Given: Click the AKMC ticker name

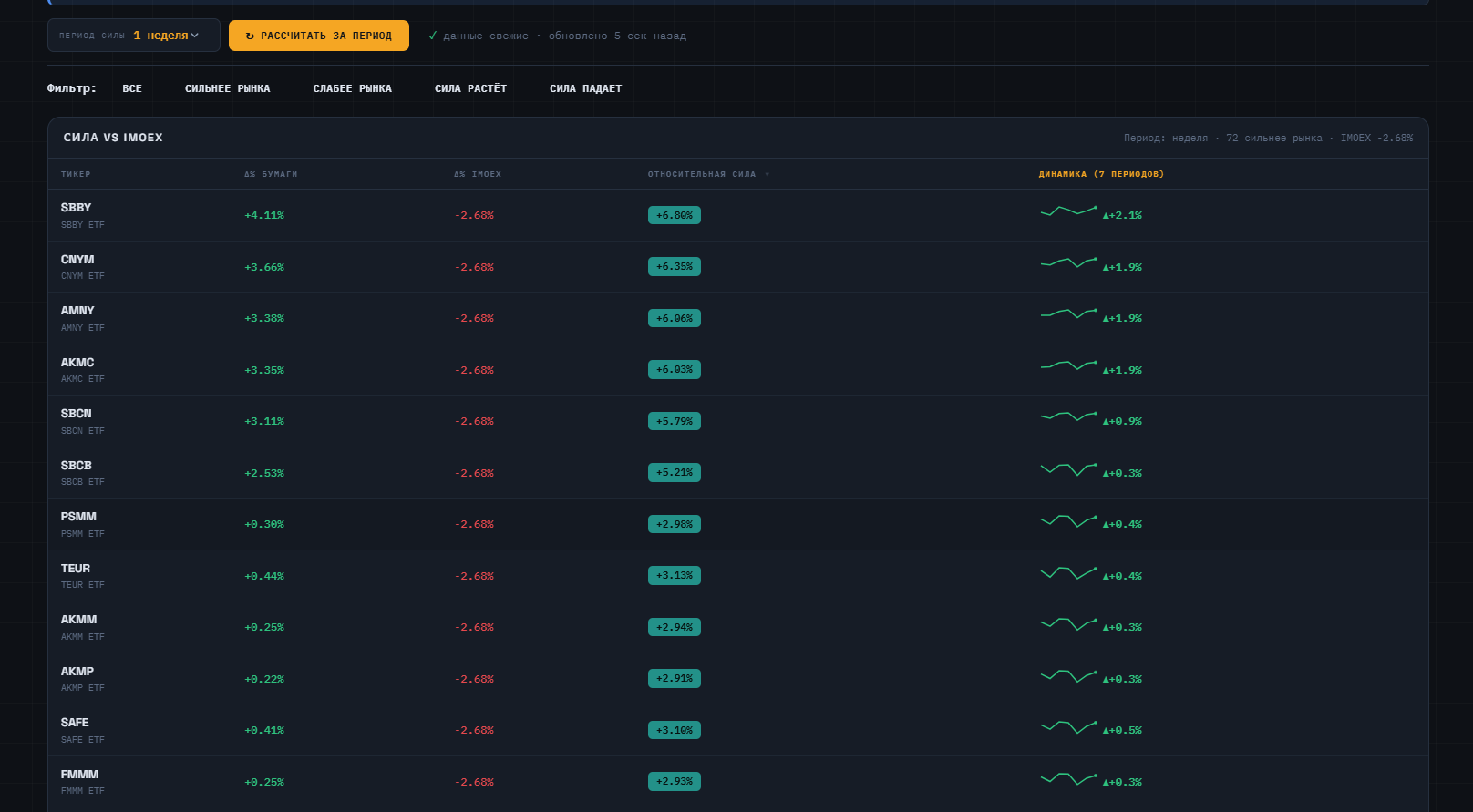Looking at the screenshot, I should [x=77, y=363].
